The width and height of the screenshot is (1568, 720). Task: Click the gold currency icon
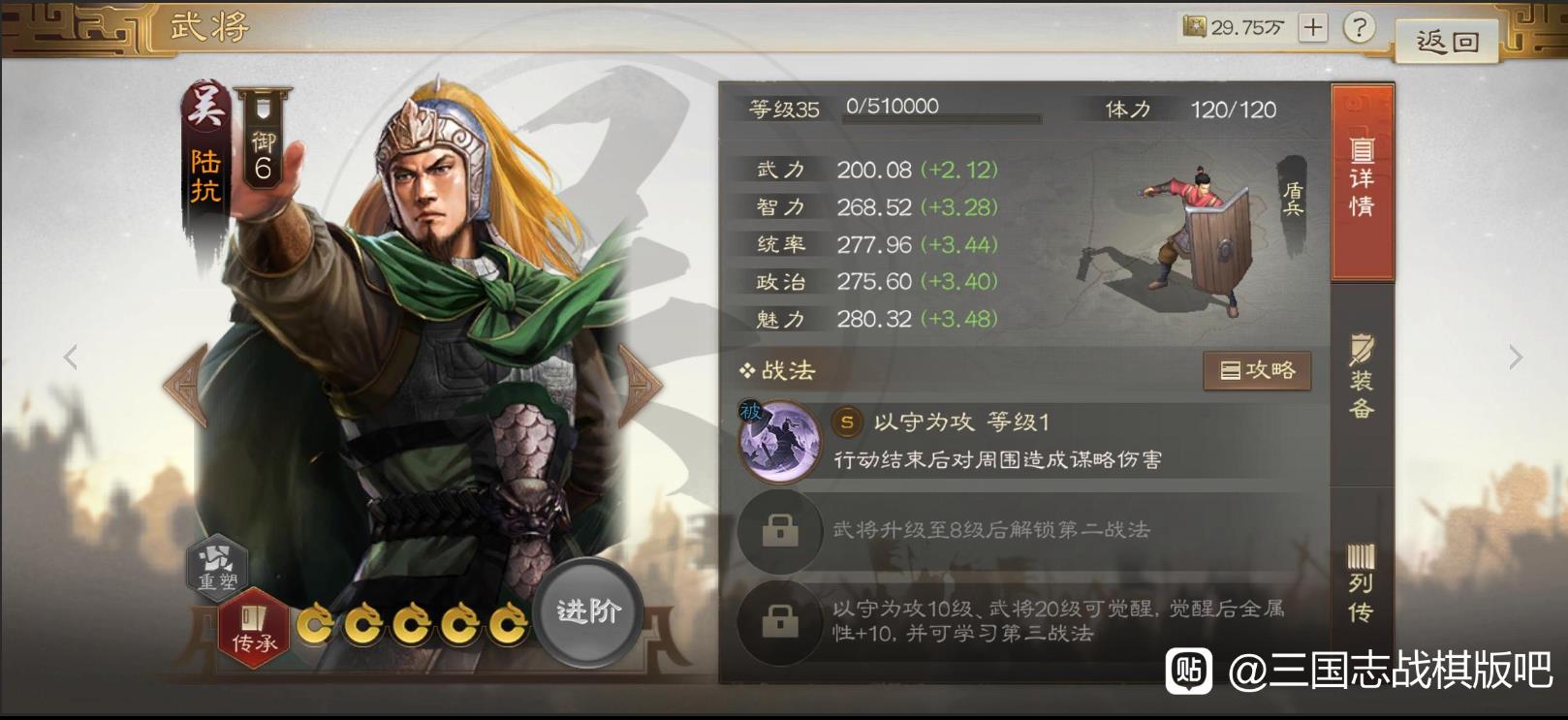(x=1194, y=27)
